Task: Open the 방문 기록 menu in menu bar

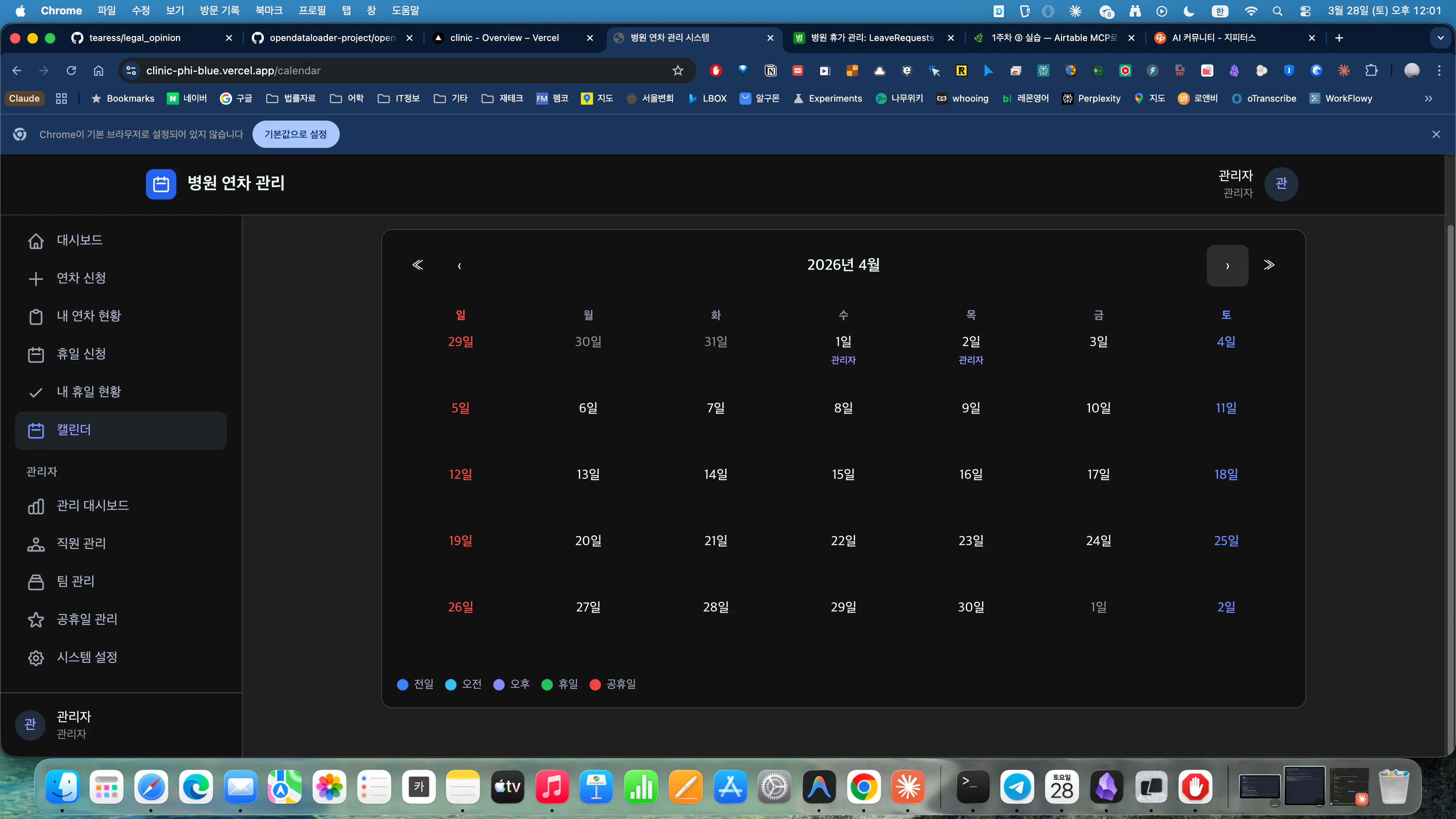Action: click(x=219, y=11)
